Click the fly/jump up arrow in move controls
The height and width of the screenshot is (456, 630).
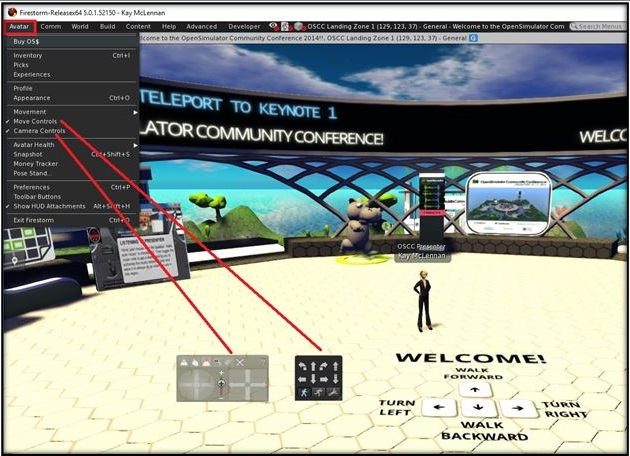335,366
